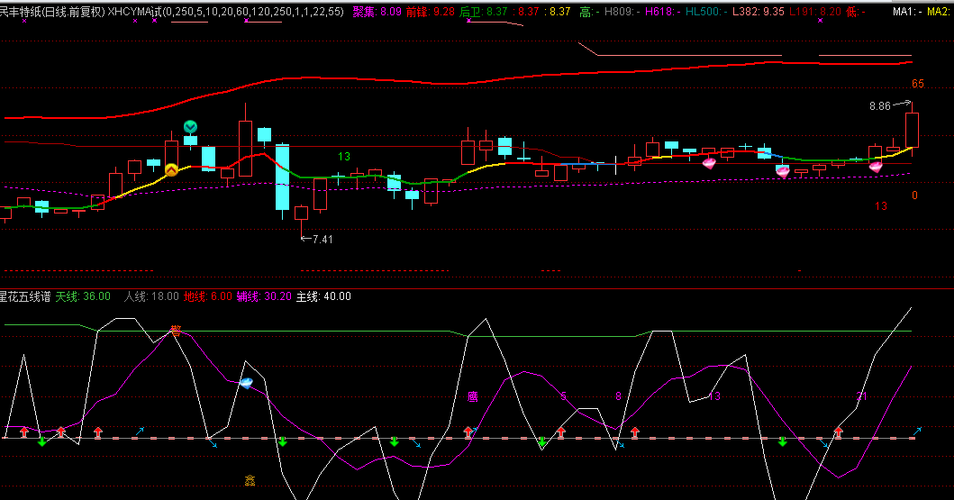Click the 后卫: 8.37 value
Image resolution: width=954 pixels, height=500 pixels.
pyautogui.click(x=484, y=12)
